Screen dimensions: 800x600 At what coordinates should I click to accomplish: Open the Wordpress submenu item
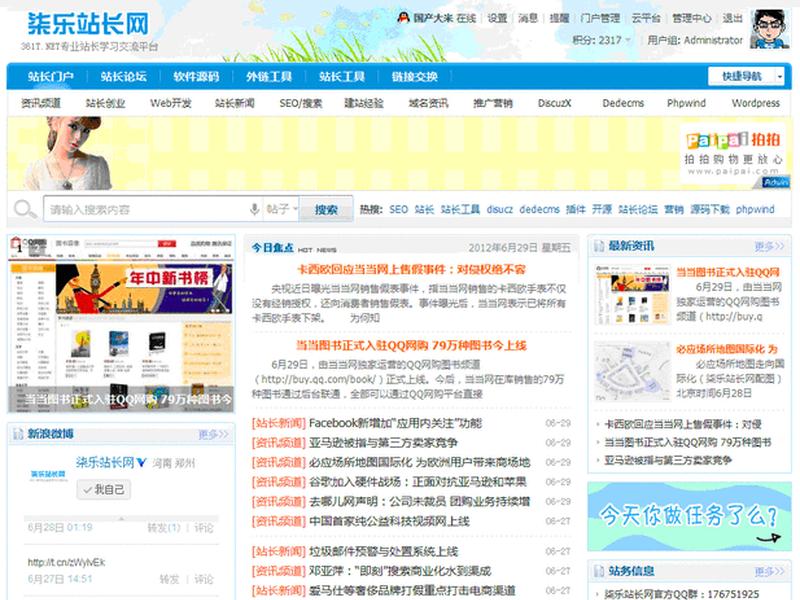pos(756,103)
